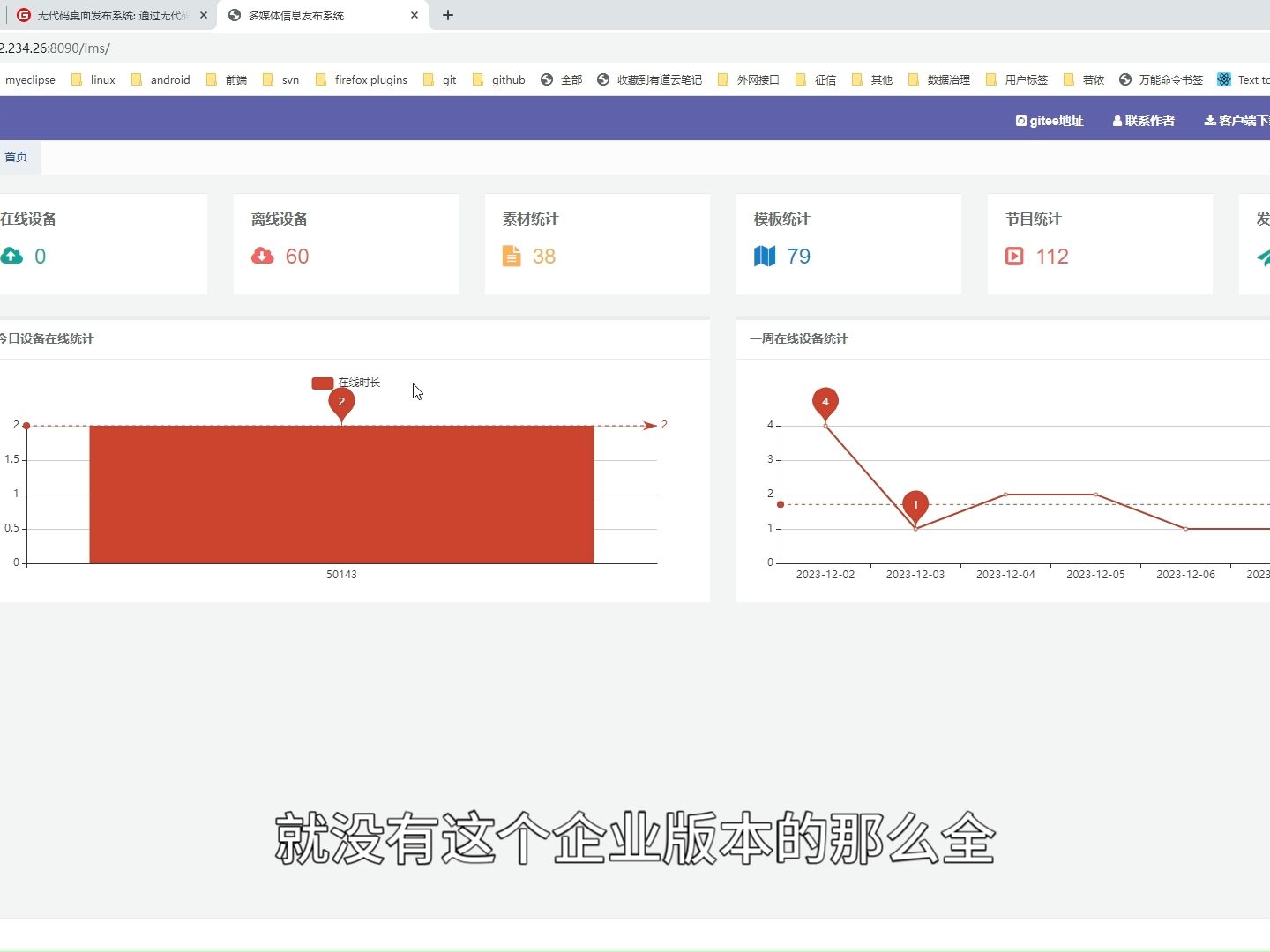
Task: Click the 2023-12-05 data point on line
Action: 1095,495
